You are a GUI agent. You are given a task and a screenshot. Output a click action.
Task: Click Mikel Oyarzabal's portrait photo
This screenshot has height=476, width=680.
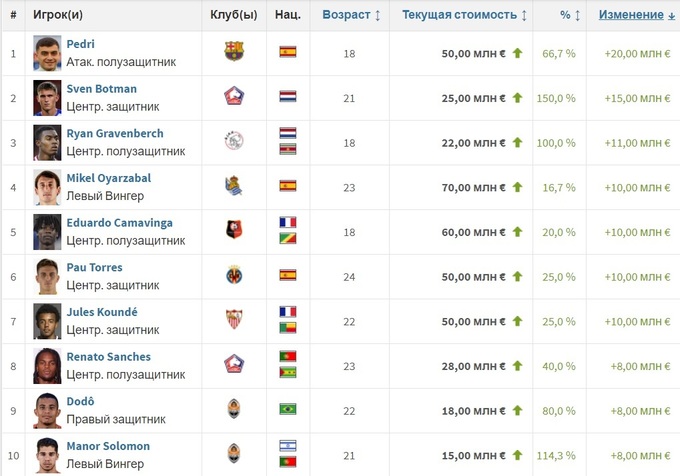46,186
